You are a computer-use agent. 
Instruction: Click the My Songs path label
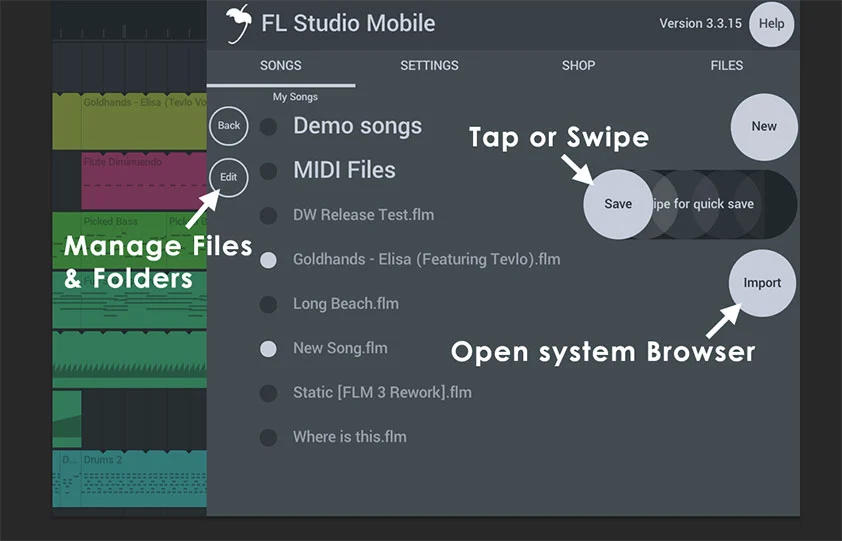click(x=295, y=97)
